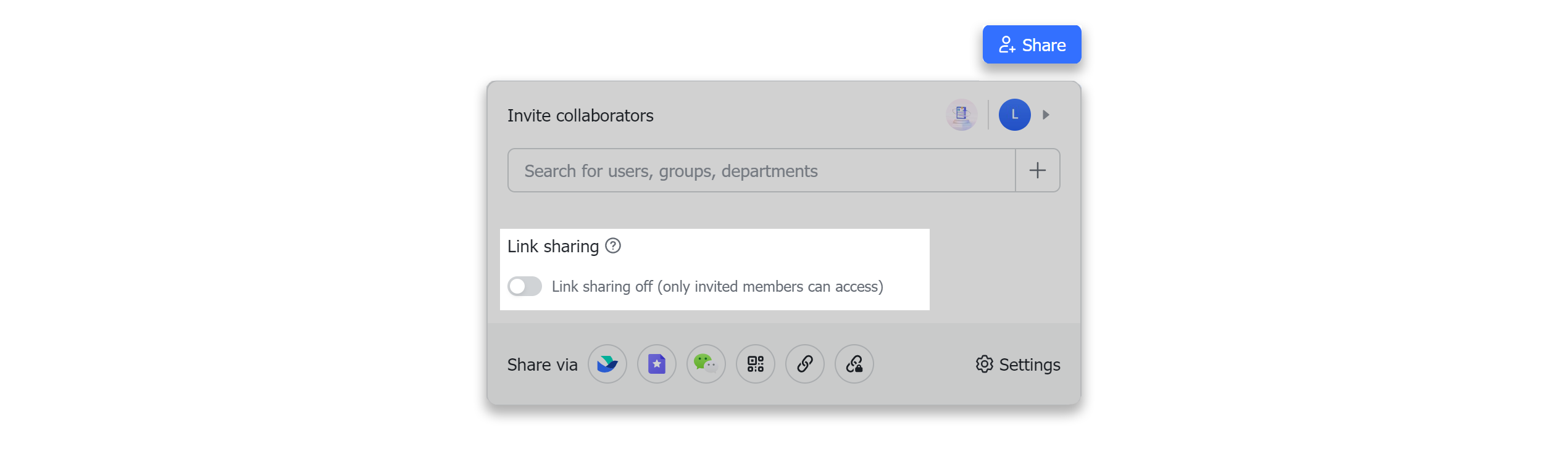Select the link with lock icon
Viewport: 1568px width, 449px height.
854,364
